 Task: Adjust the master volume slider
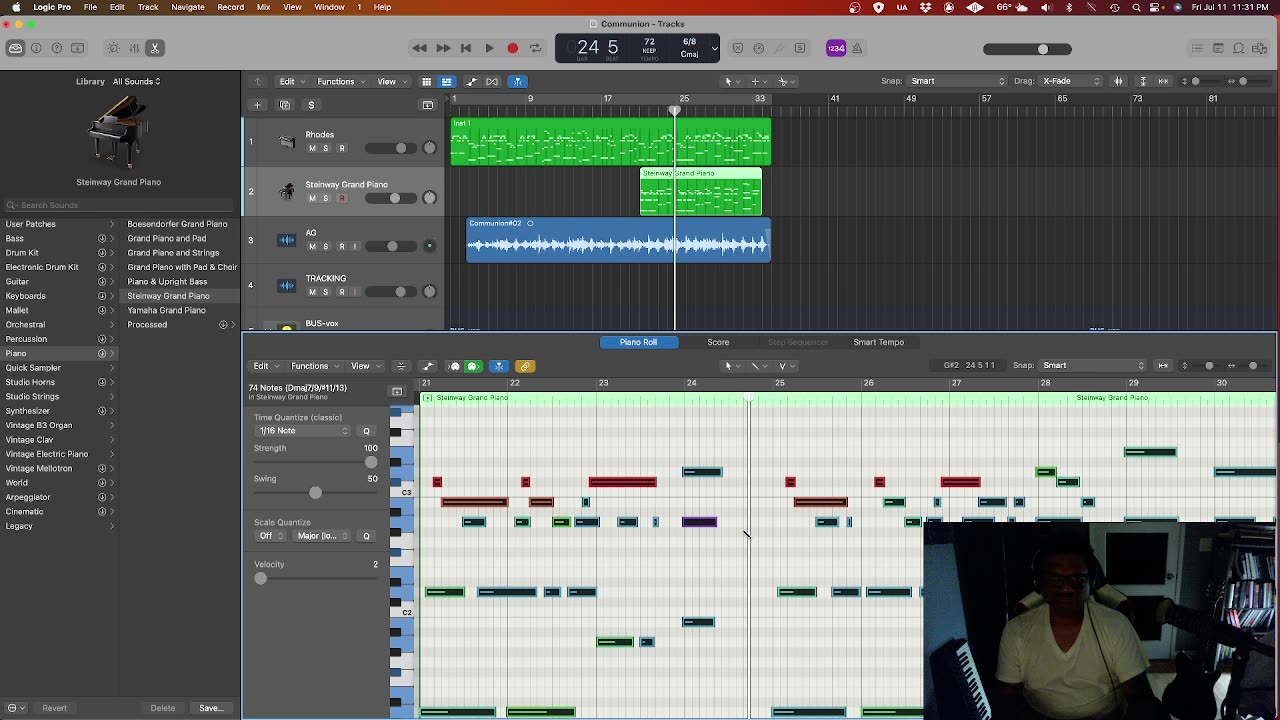(1028, 49)
